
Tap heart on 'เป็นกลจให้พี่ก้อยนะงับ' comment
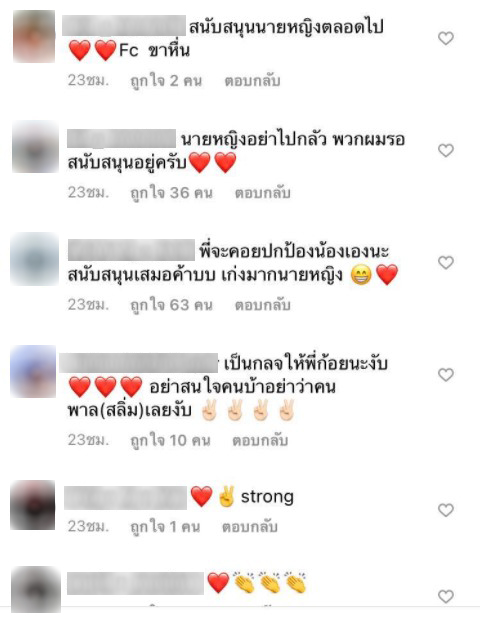coord(446,375)
